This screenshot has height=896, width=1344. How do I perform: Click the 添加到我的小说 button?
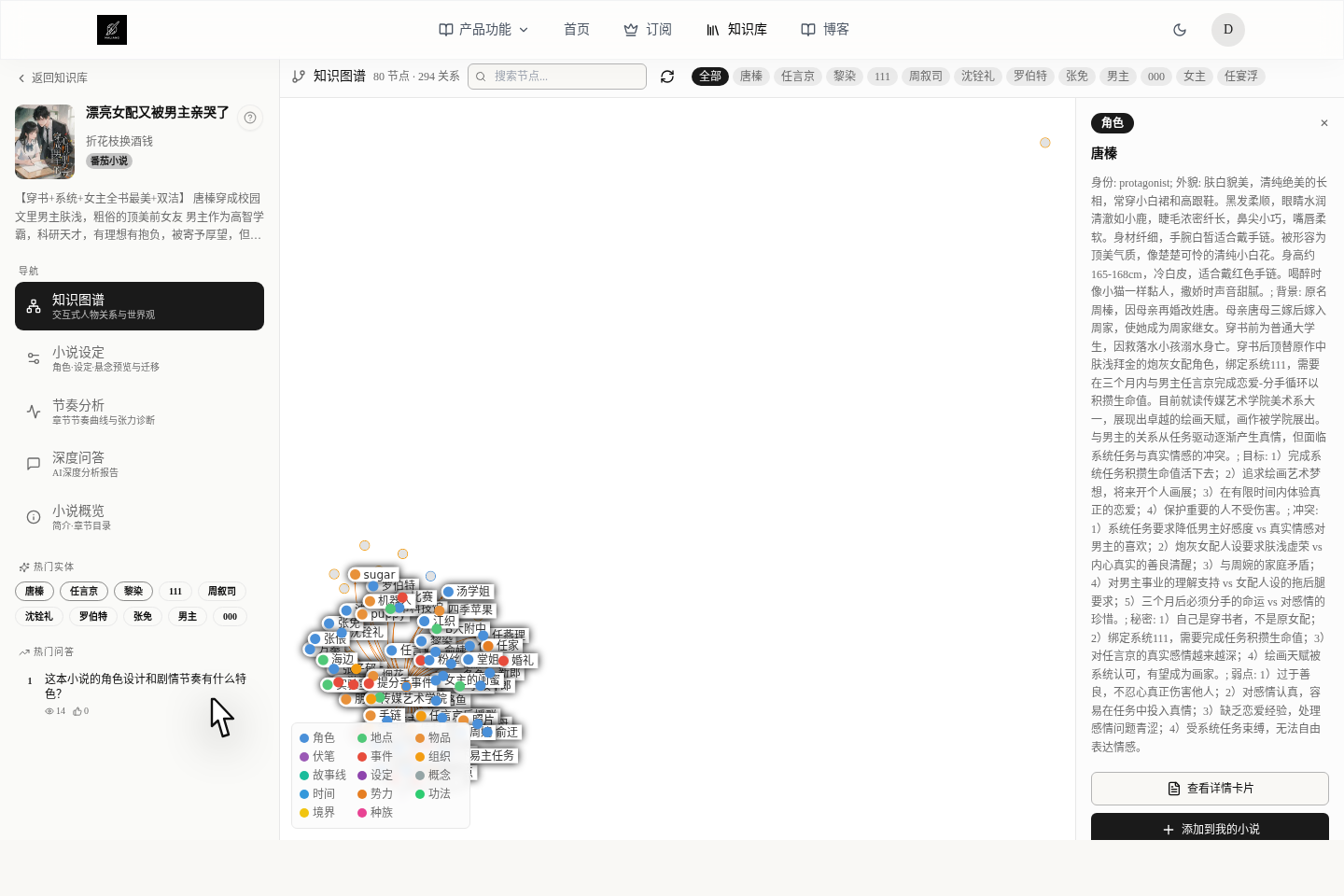coord(1210,828)
